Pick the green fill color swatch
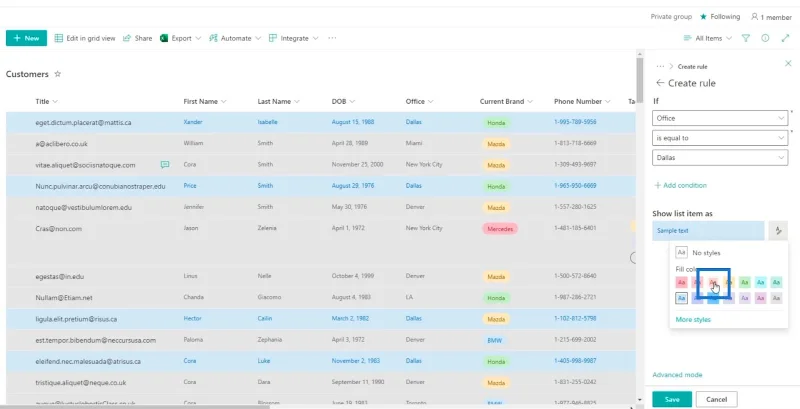Image resolution: width=800 pixels, height=409 pixels. pyautogui.click(x=744, y=282)
